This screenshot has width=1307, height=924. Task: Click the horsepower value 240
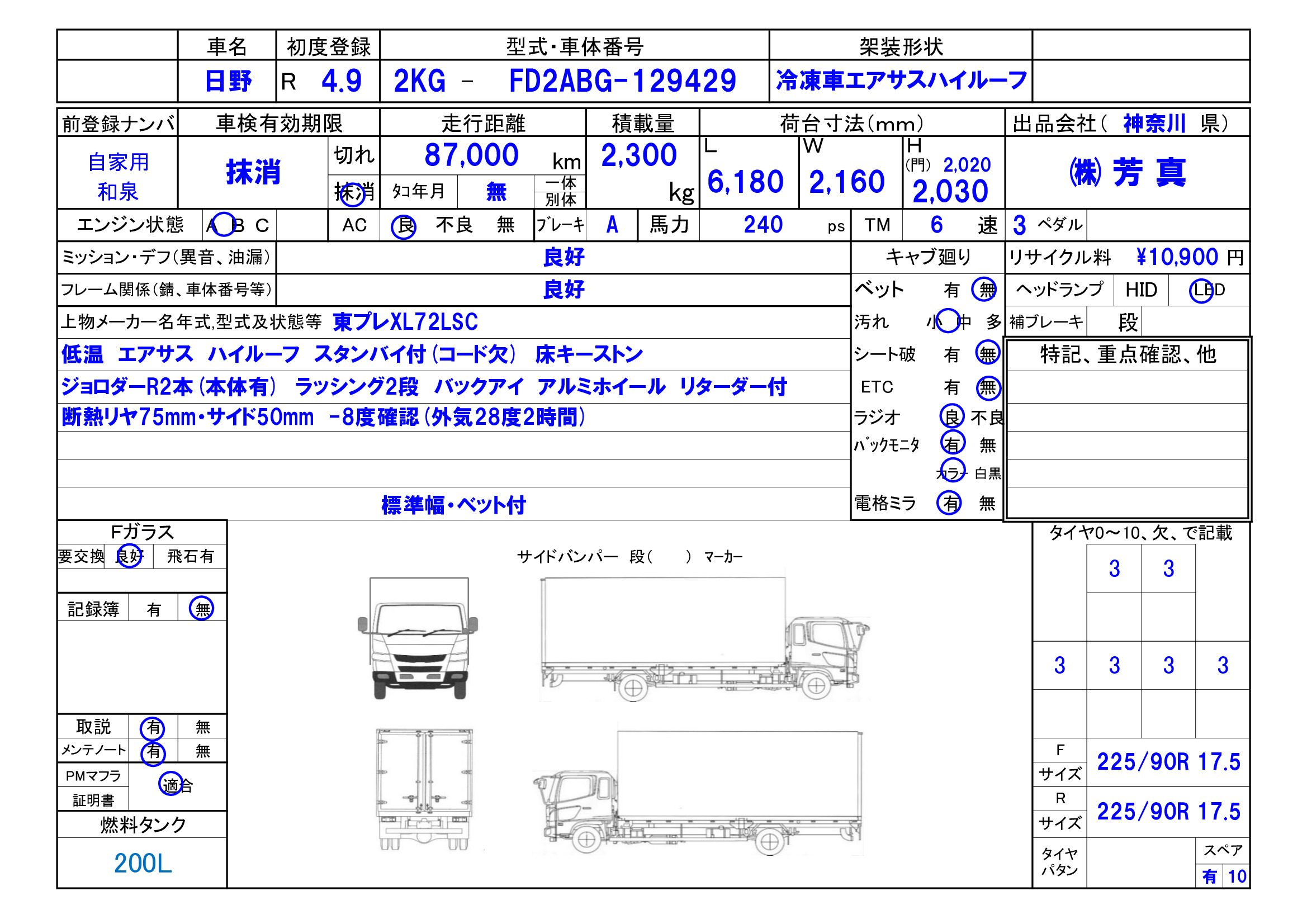tap(763, 225)
